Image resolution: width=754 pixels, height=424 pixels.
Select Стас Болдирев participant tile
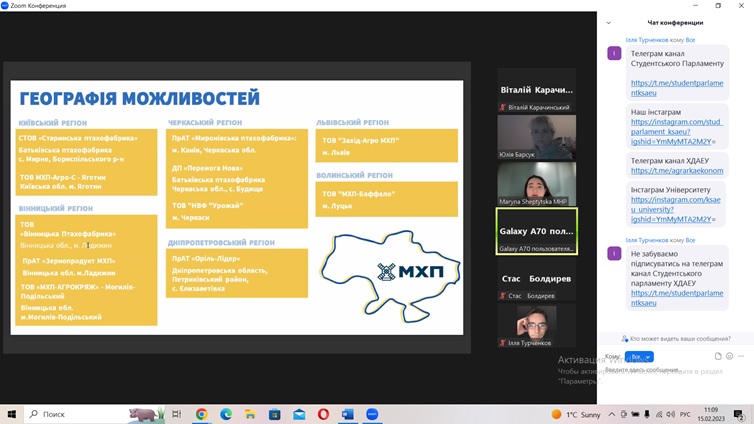(537, 278)
